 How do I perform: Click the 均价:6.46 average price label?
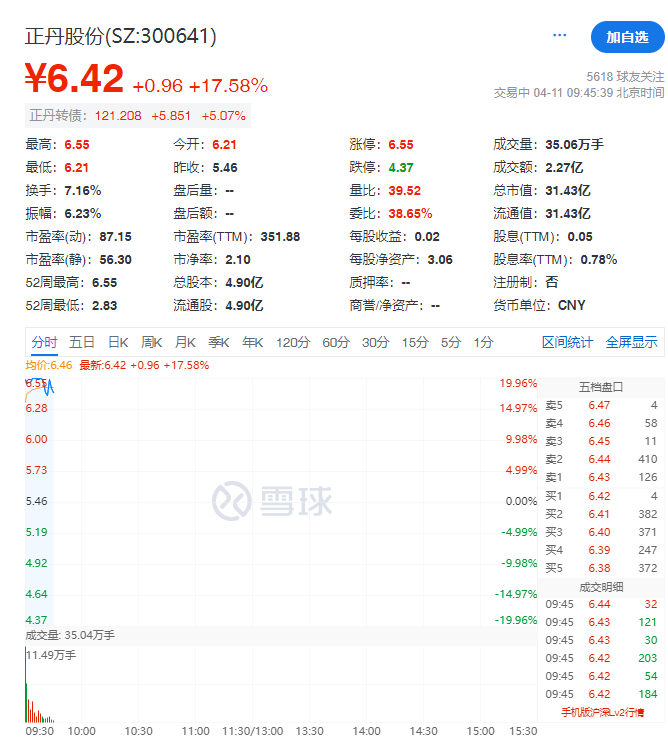click(48, 365)
